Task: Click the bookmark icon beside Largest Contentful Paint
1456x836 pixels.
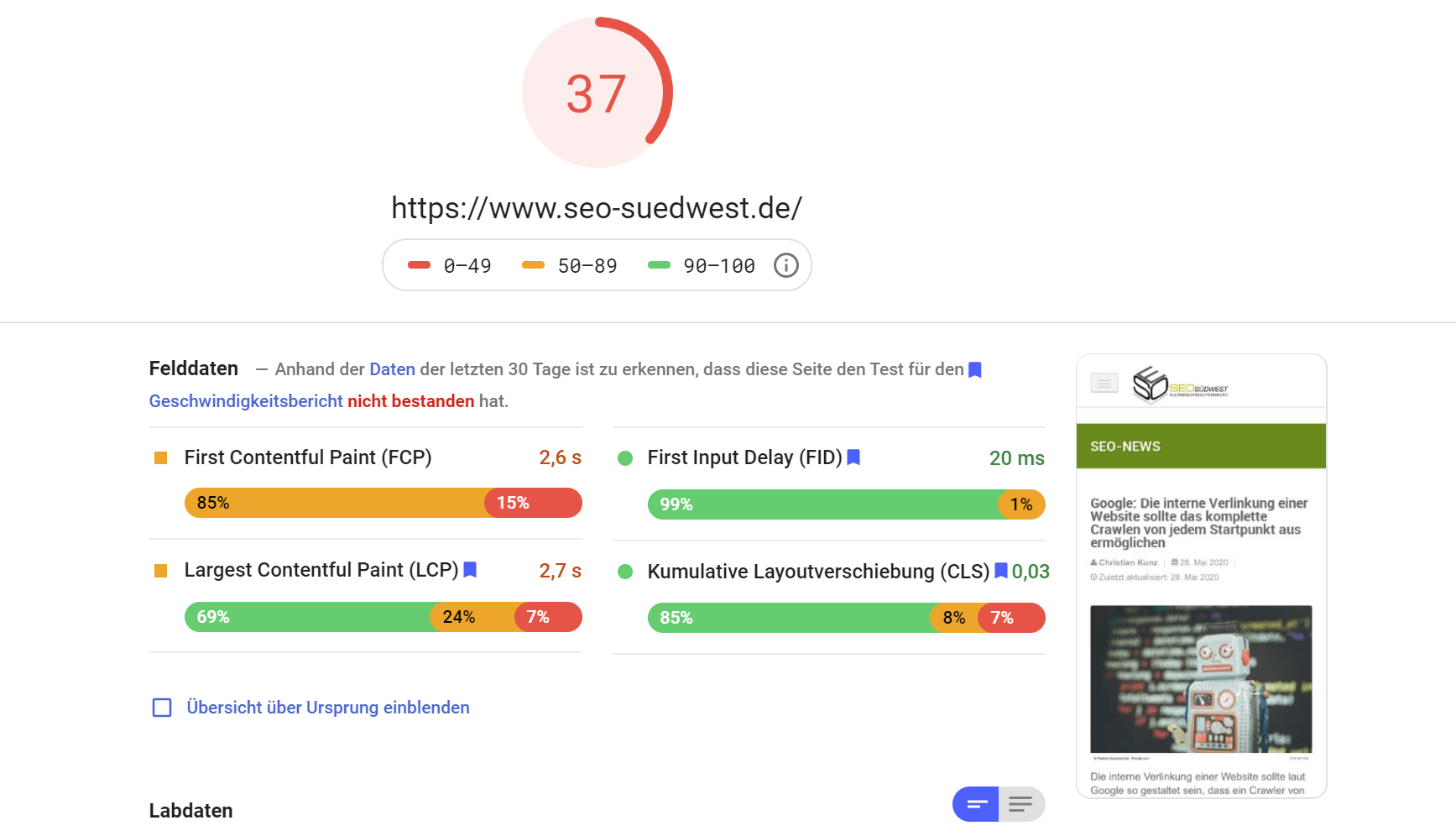Action: (x=470, y=570)
